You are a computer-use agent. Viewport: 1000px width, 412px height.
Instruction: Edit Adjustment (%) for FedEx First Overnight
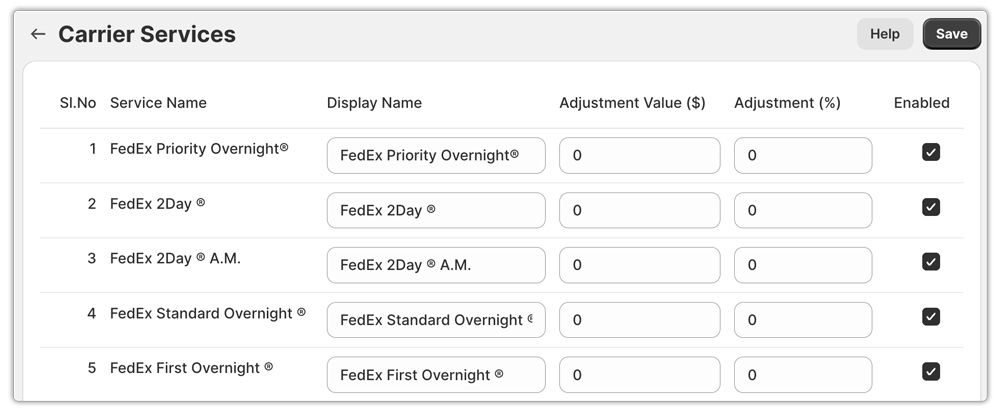tap(803, 374)
